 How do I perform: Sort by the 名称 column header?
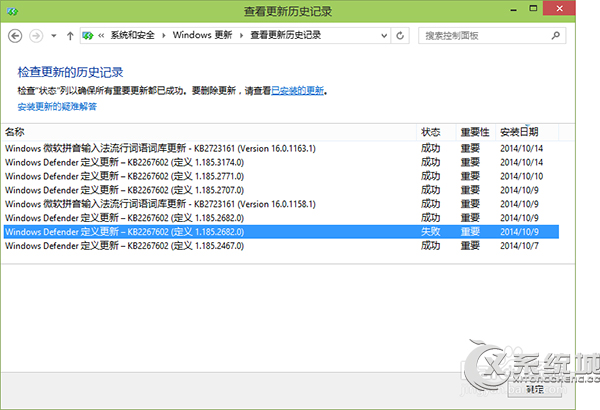click(210, 132)
